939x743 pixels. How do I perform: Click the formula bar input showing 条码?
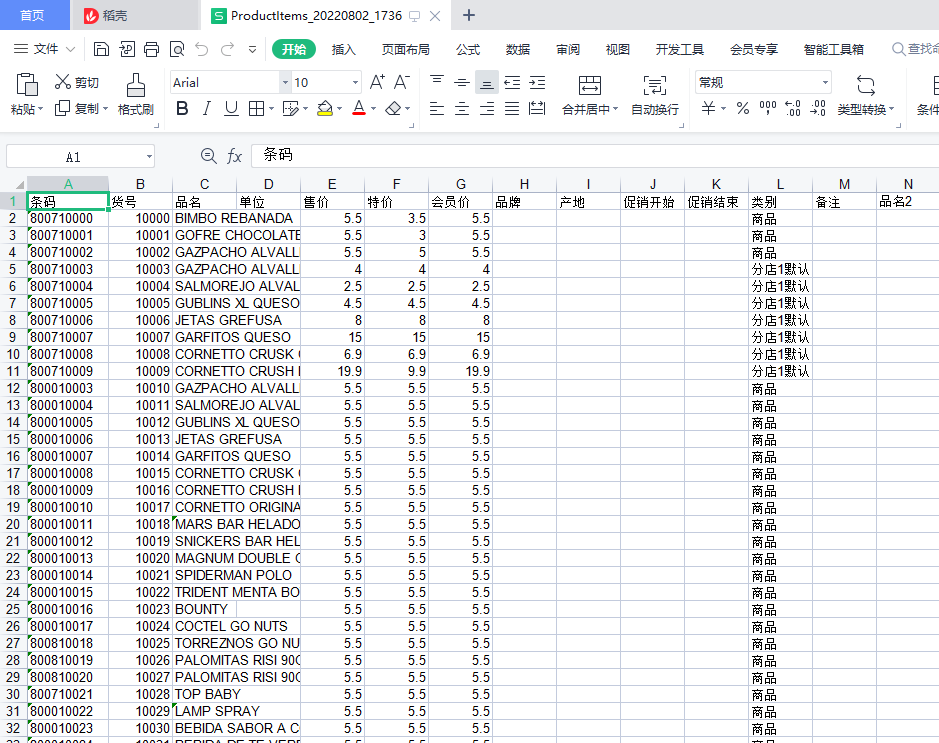point(595,156)
